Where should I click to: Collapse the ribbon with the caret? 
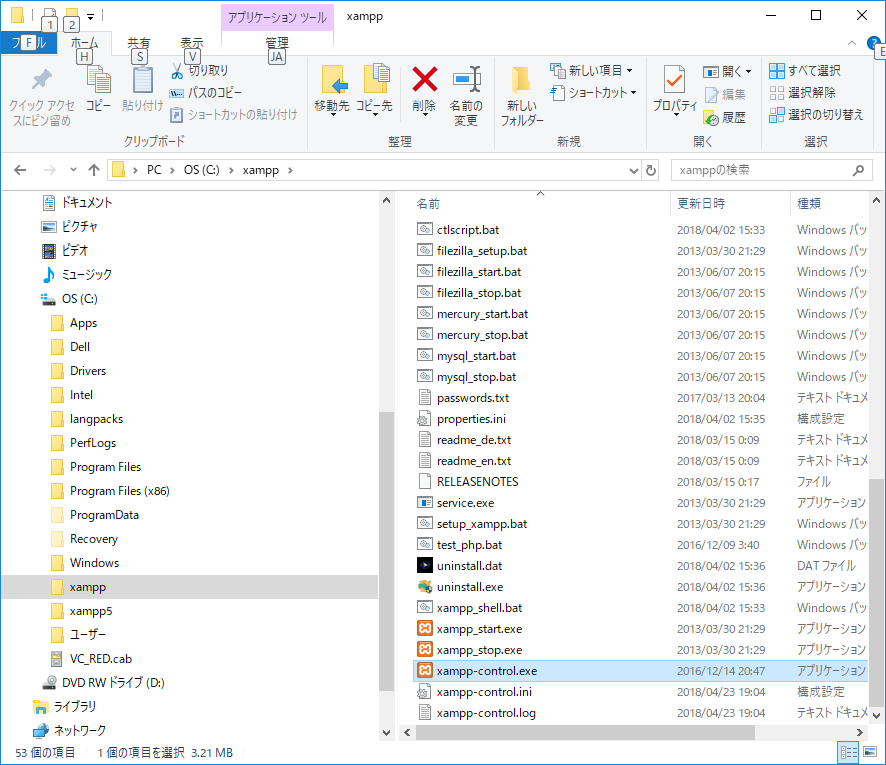pos(852,44)
